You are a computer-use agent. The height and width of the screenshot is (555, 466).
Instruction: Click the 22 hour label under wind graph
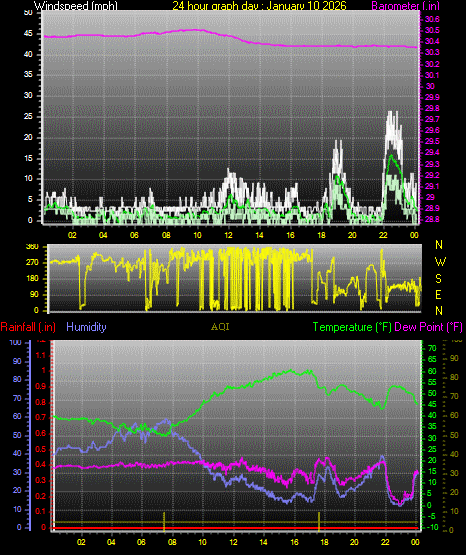coord(383,235)
